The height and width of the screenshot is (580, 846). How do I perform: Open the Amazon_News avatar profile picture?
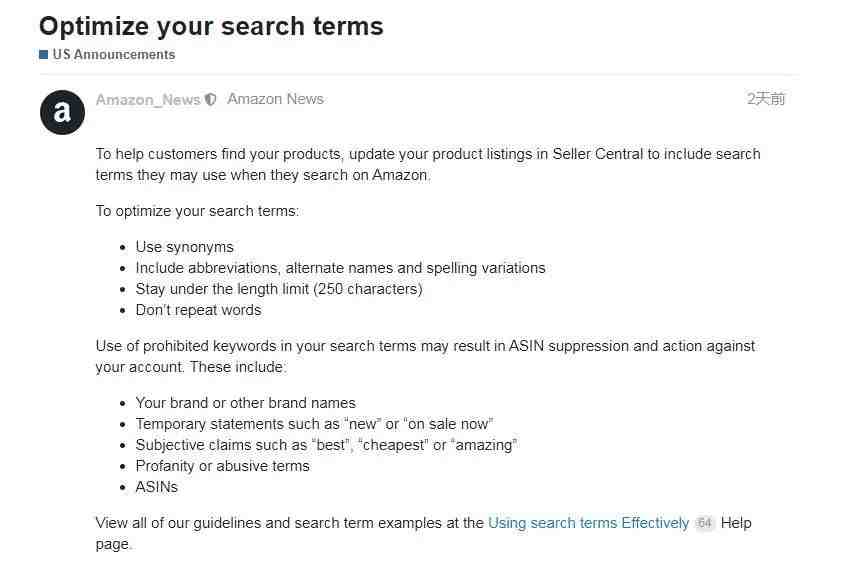coord(62,112)
